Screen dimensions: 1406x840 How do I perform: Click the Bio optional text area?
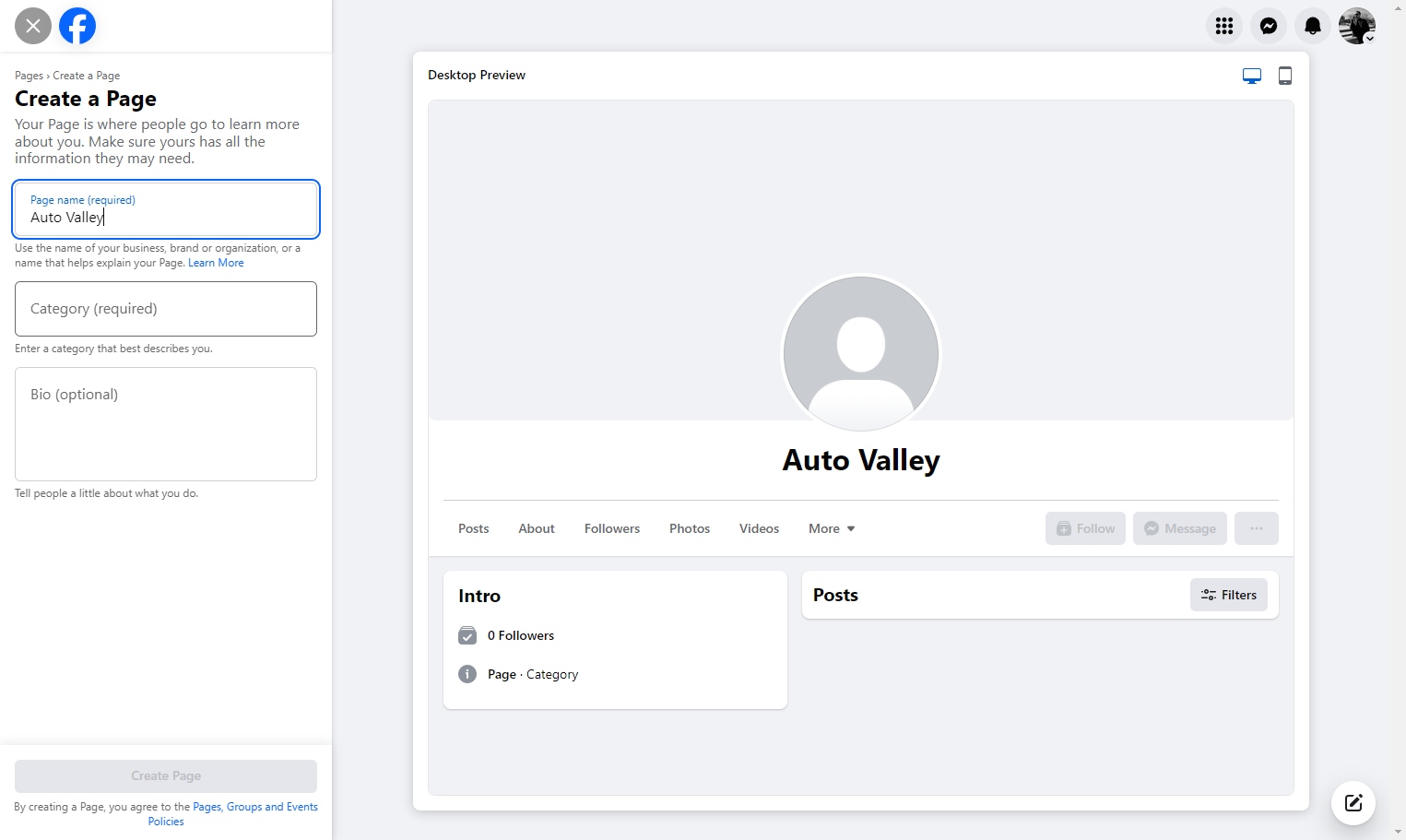pyautogui.click(x=166, y=424)
